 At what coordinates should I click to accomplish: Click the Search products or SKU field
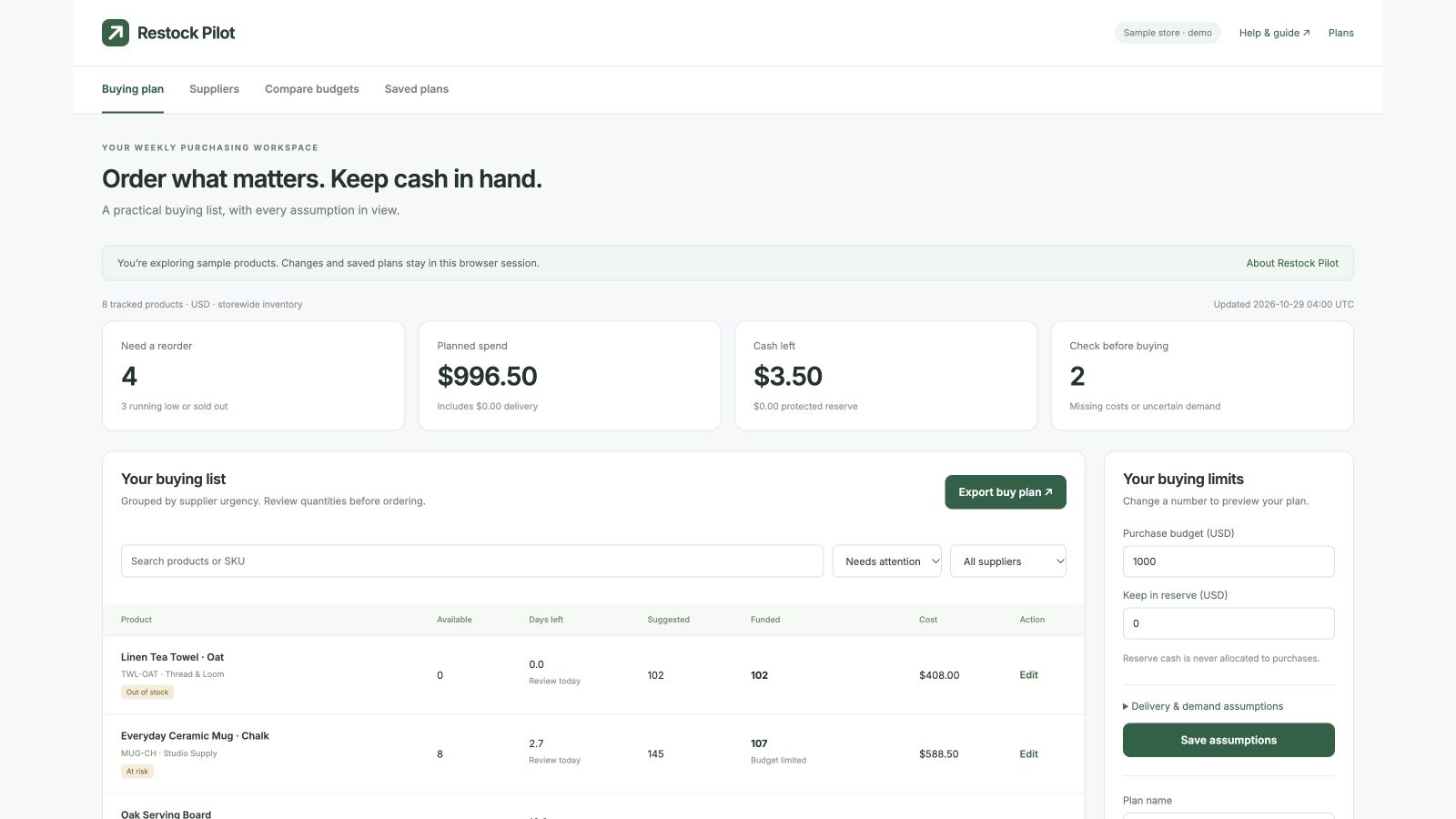tap(472, 561)
